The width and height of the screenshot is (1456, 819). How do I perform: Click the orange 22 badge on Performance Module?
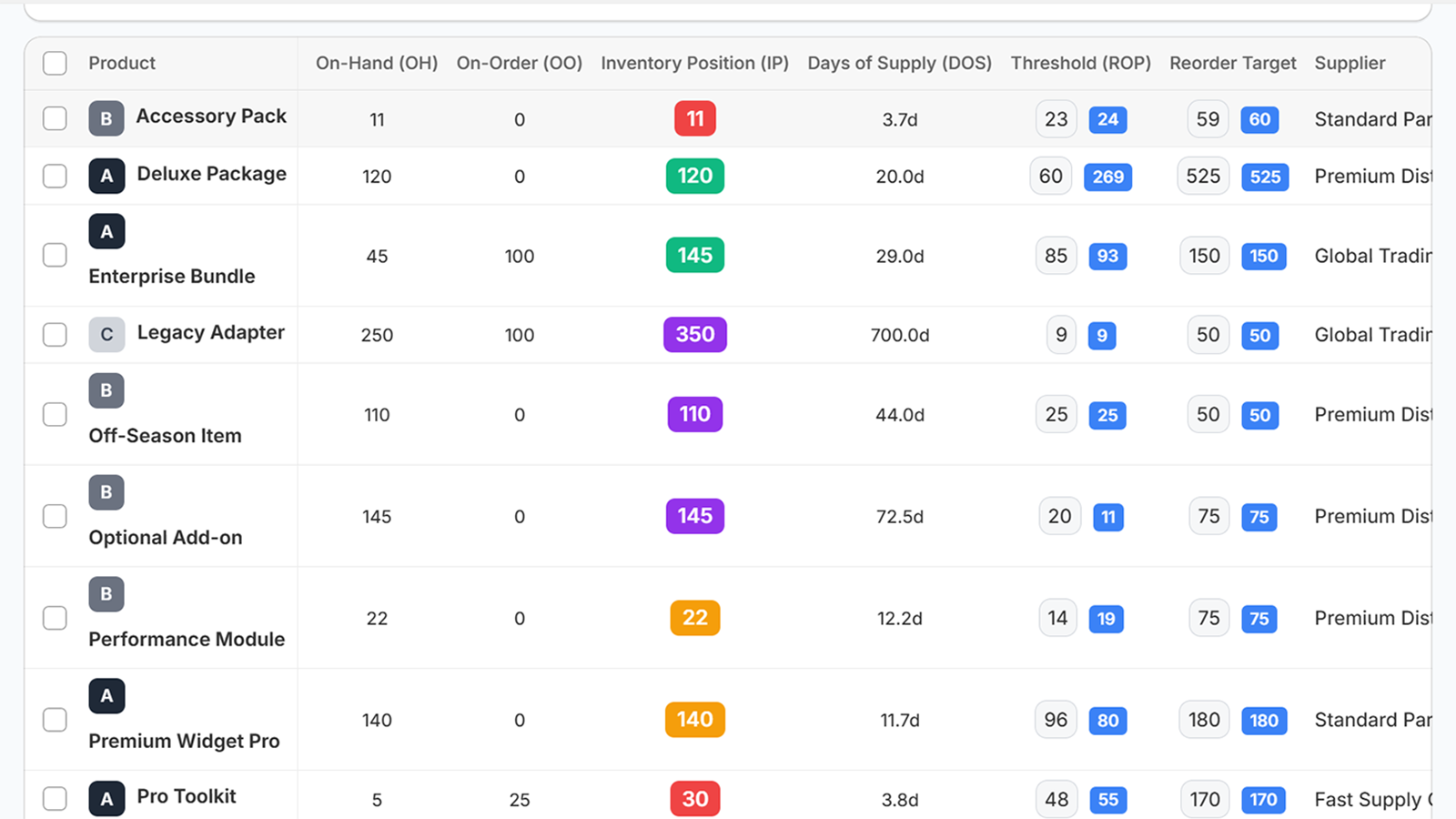[694, 618]
